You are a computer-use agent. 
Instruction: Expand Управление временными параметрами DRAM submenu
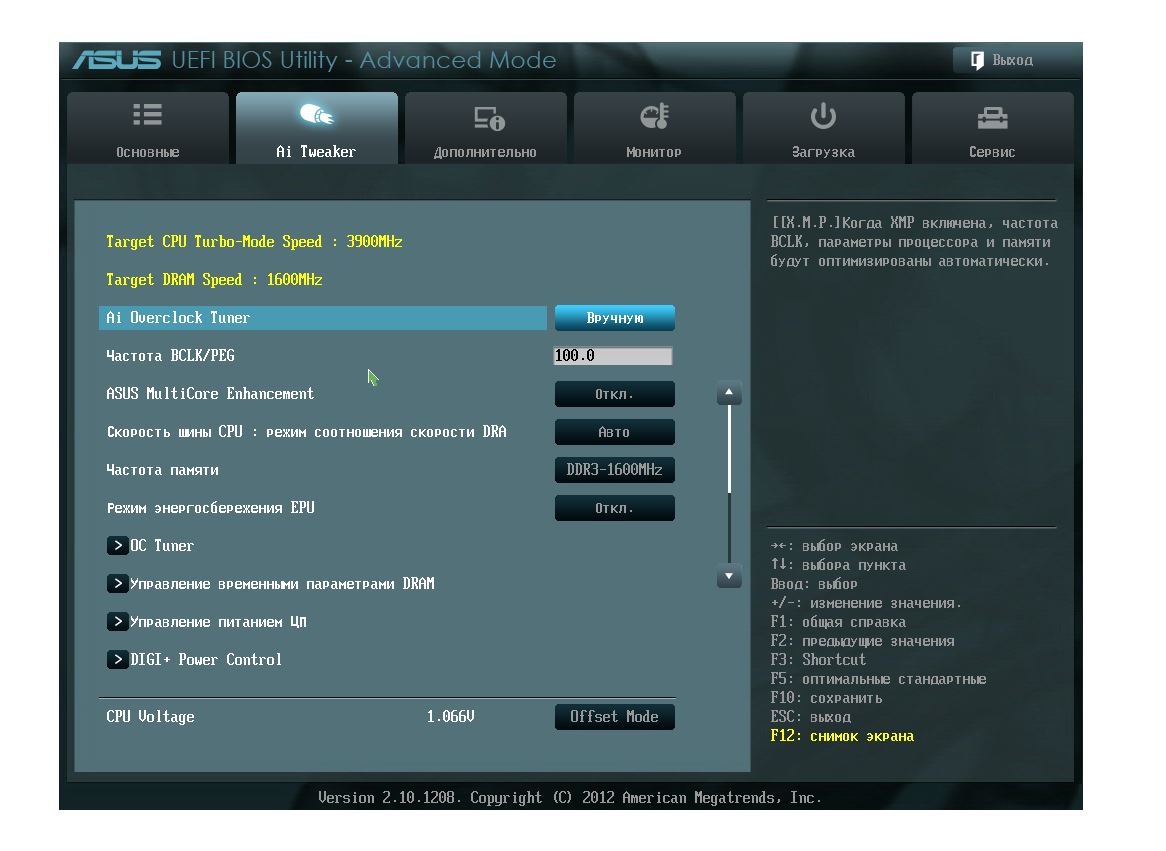point(271,583)
